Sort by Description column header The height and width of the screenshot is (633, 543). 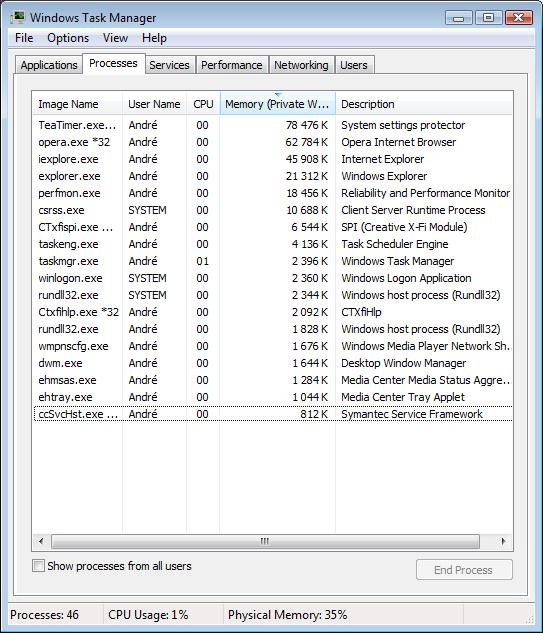point(424,104)
